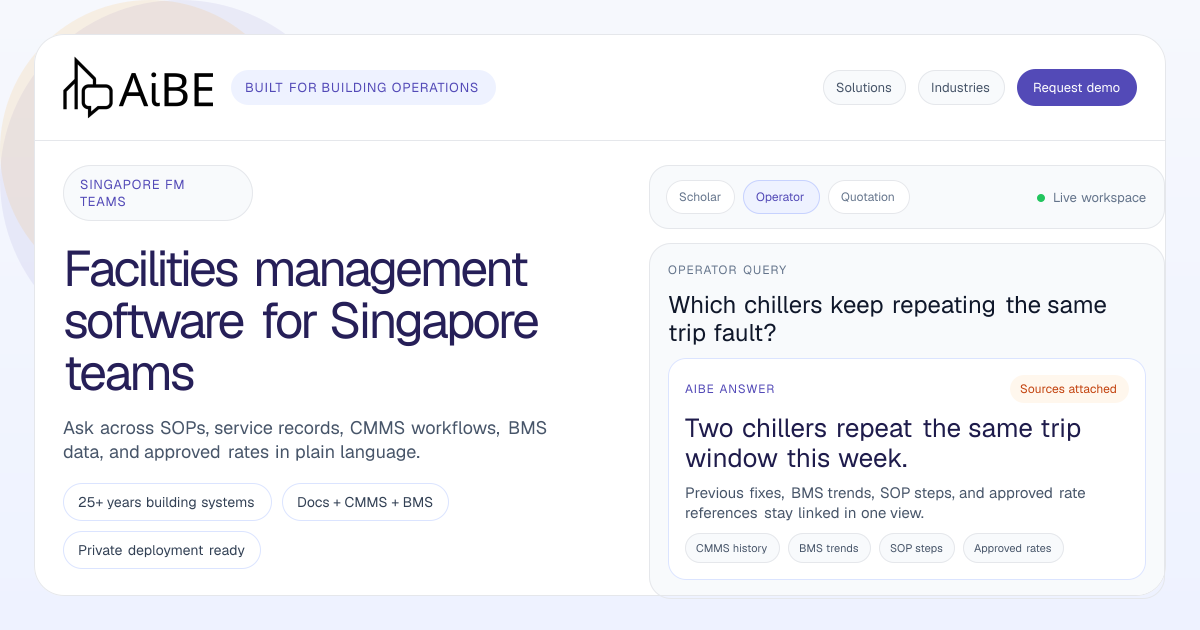Click the 'Which chillers keep repeating' query text
Image resolution: width=1200 pixels, height=630 pixels.
point(887,319)
